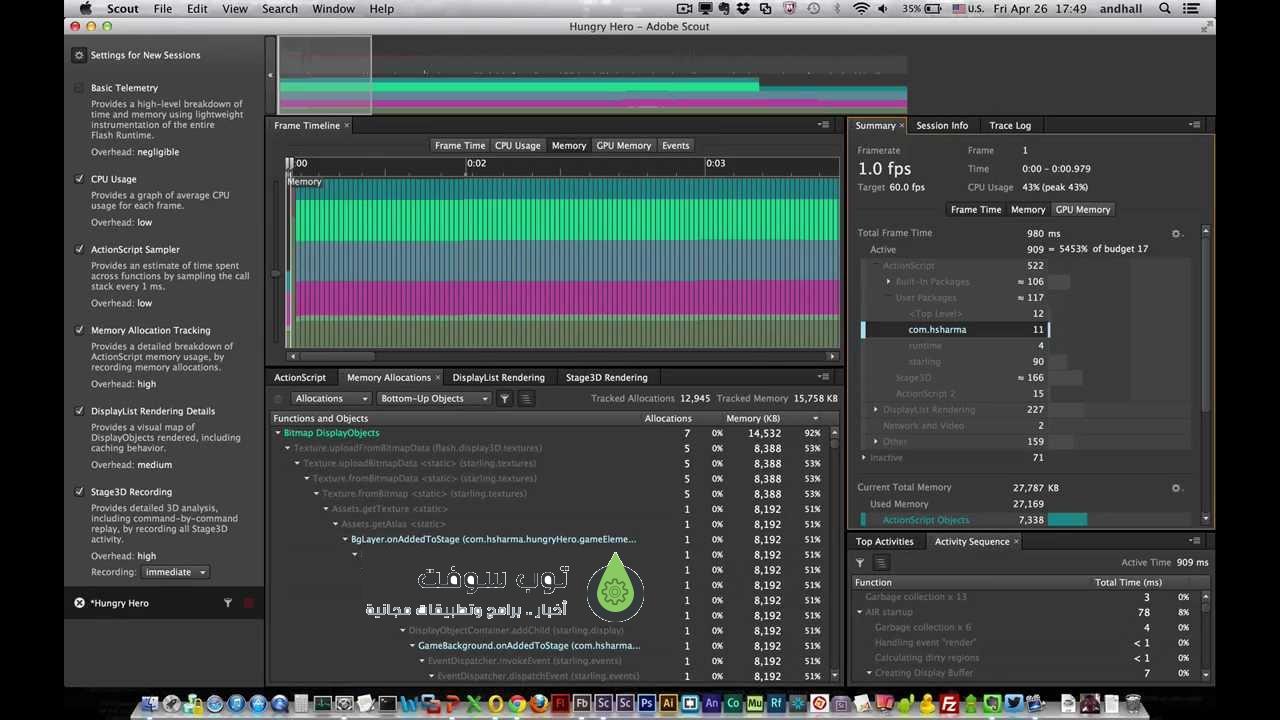Toggle GPU Memory graph in Frame Timeline
Viewport: 1280px width, 720px height.
click(x=623, y=145)
